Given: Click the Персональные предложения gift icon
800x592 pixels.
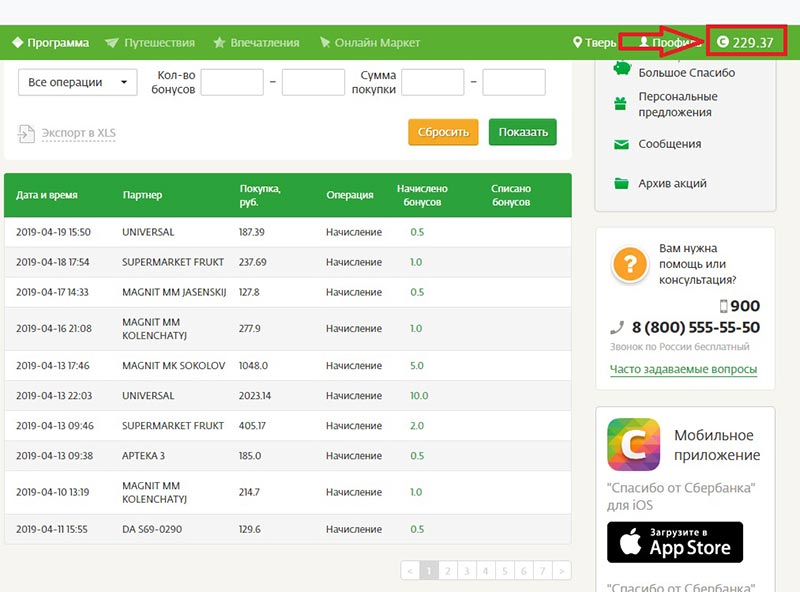Looking at the screenshot, I should pyautogui.click(x=620, y=103).
